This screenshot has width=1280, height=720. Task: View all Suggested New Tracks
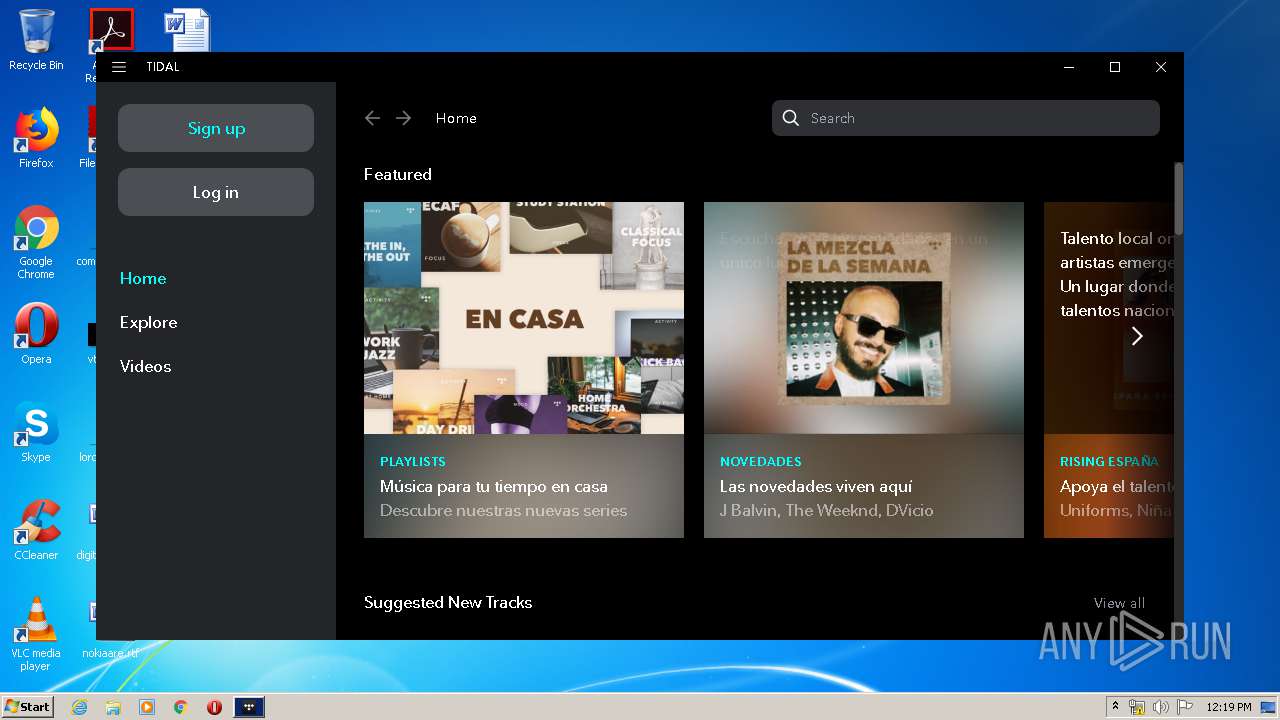pyautogui.click(x=1119, y=603)
